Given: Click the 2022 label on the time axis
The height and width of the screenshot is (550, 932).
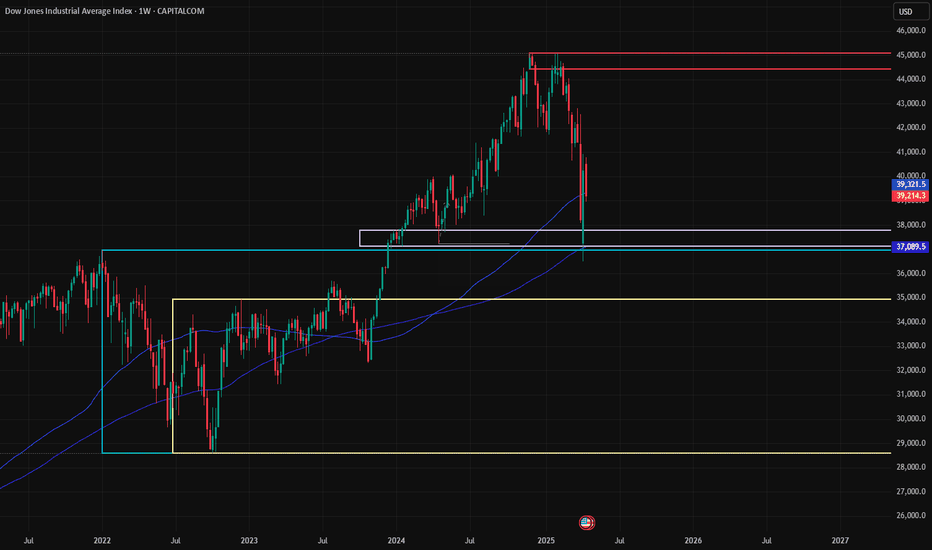Looking at the screenshot, I should tap(102, 540).
